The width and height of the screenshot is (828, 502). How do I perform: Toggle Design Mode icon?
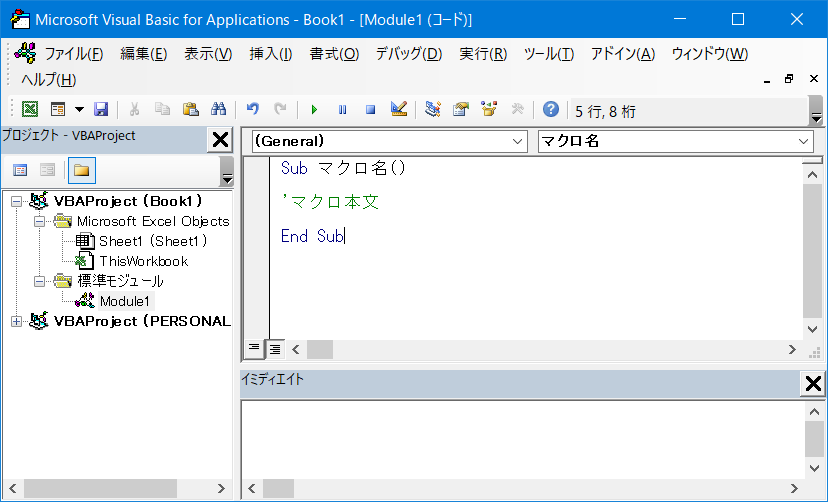pos(399,109)
